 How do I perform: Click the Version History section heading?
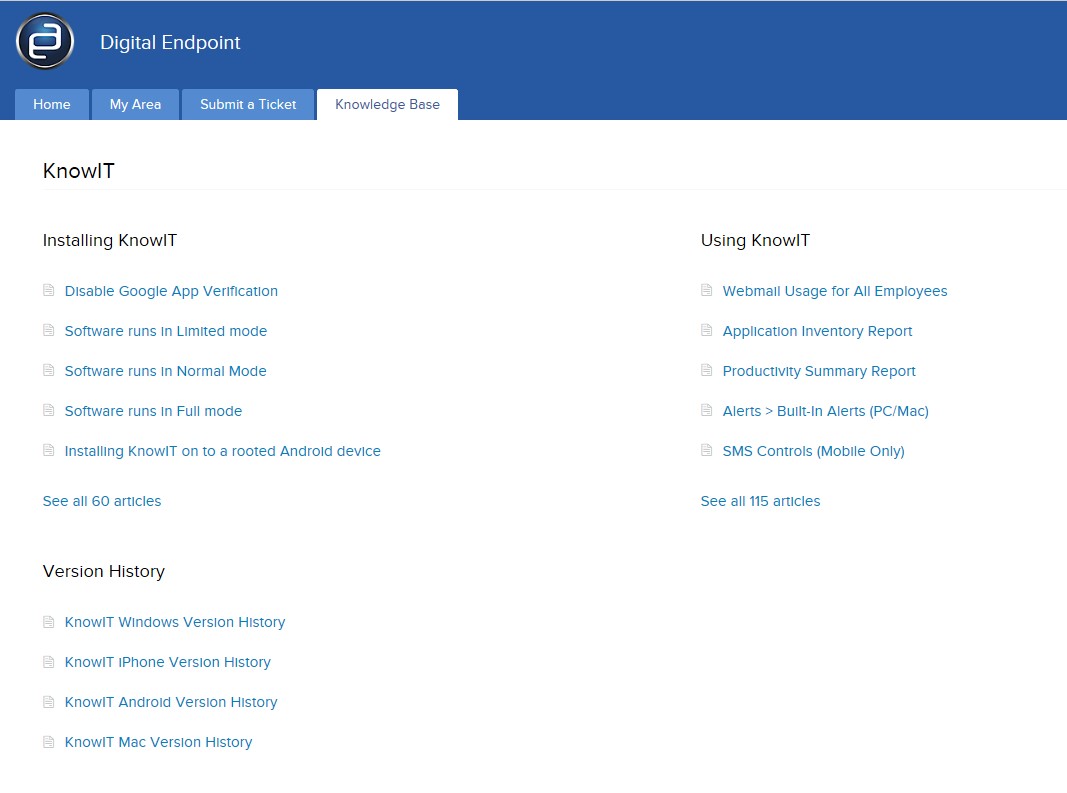pyautogui.click(x=103, y=571)
